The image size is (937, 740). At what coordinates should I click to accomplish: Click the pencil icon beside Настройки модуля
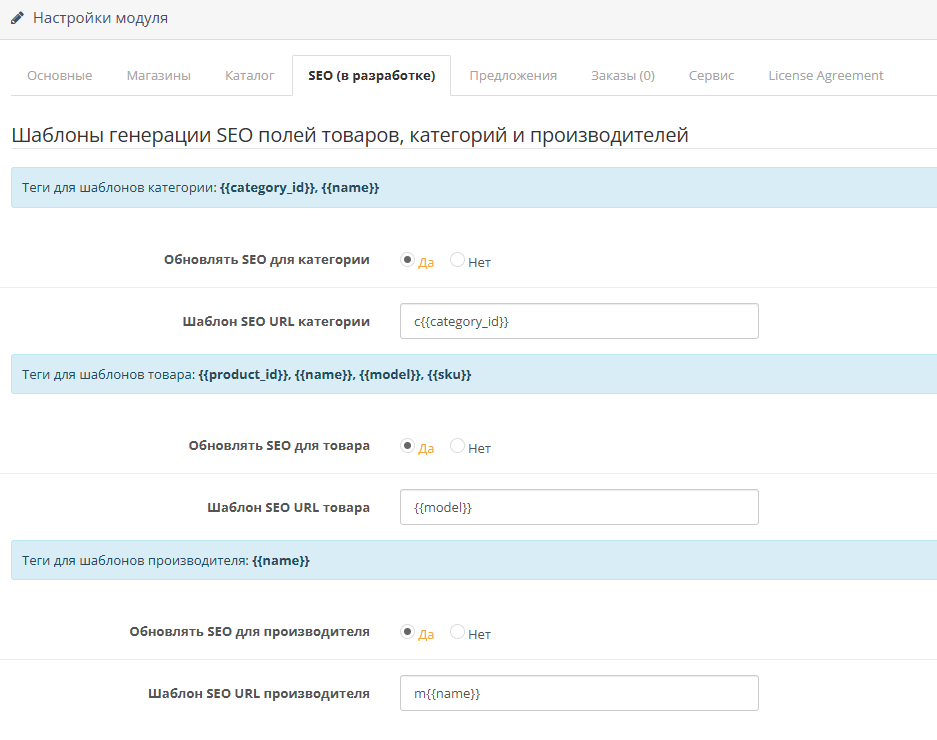click(17, 18)
